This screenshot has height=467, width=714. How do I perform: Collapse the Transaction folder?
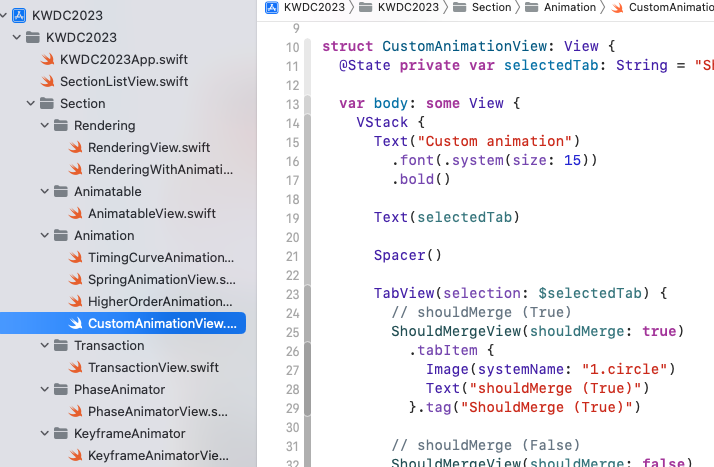pos(45,345)
